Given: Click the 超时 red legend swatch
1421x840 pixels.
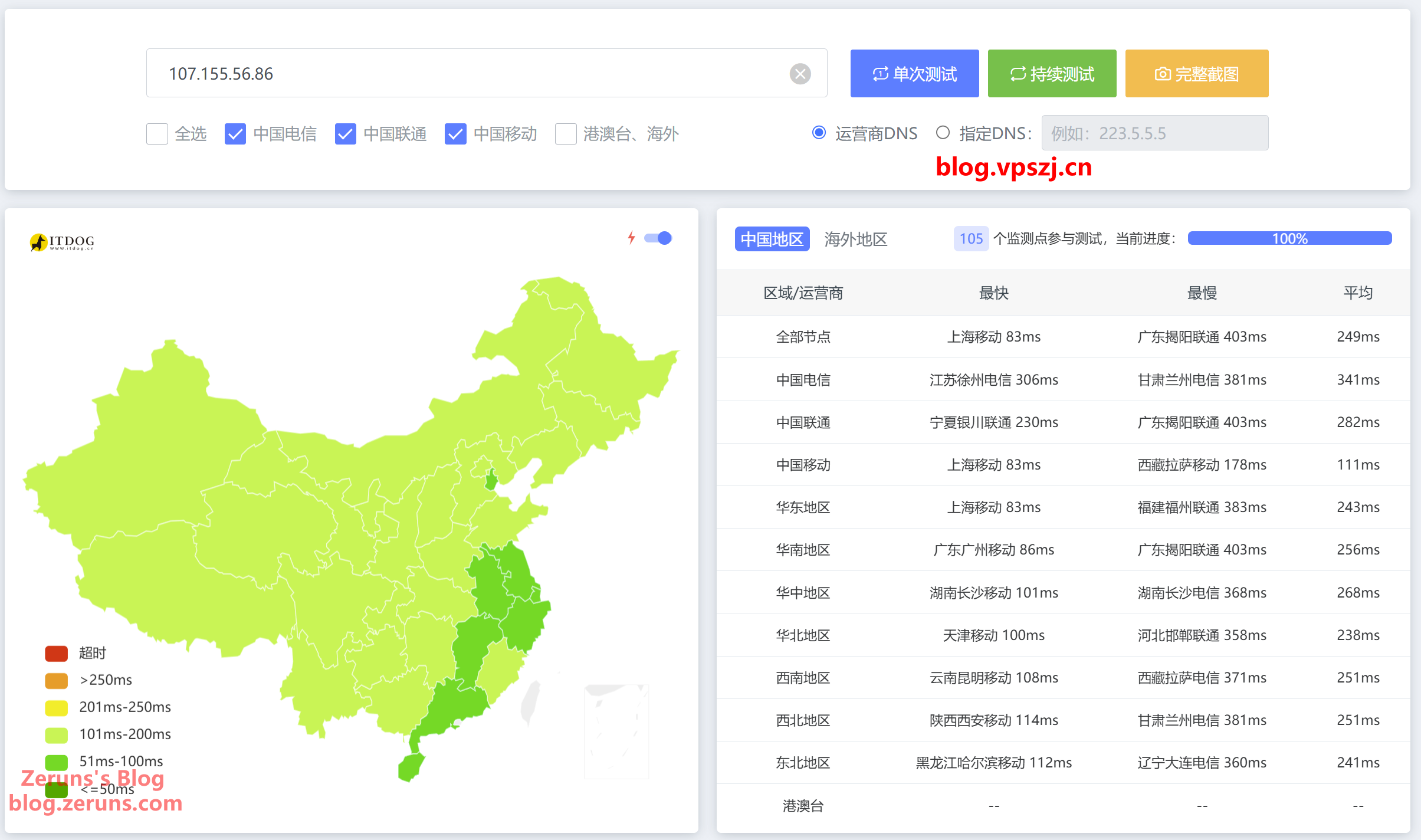Looking at the screenshot, I should point(57,653).
